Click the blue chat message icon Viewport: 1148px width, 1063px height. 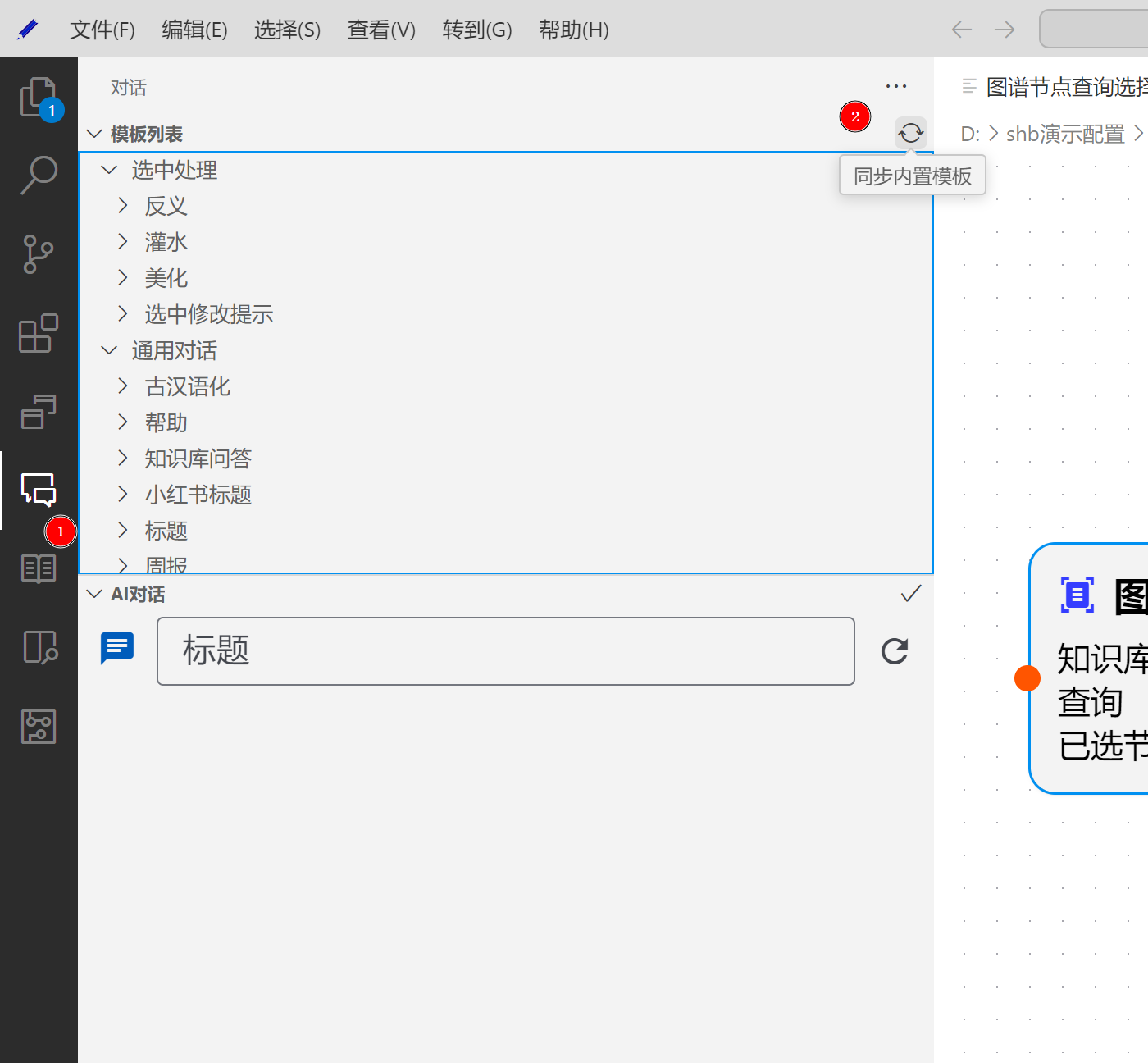tap(117, 648)
